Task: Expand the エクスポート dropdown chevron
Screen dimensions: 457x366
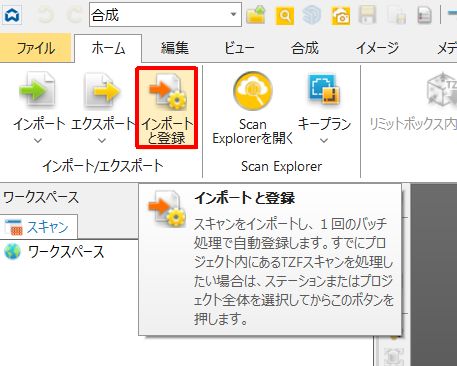Action: tap(102, 140)
